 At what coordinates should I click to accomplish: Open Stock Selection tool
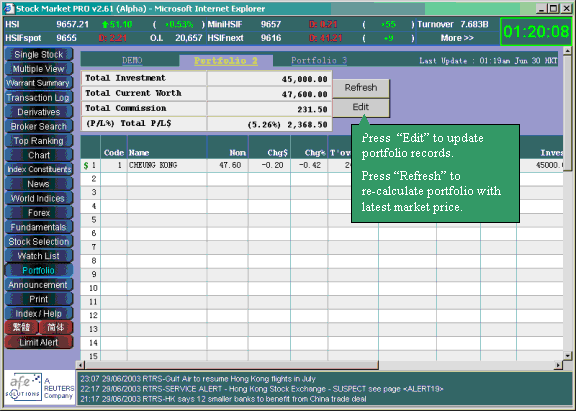(x=39, y=242)
